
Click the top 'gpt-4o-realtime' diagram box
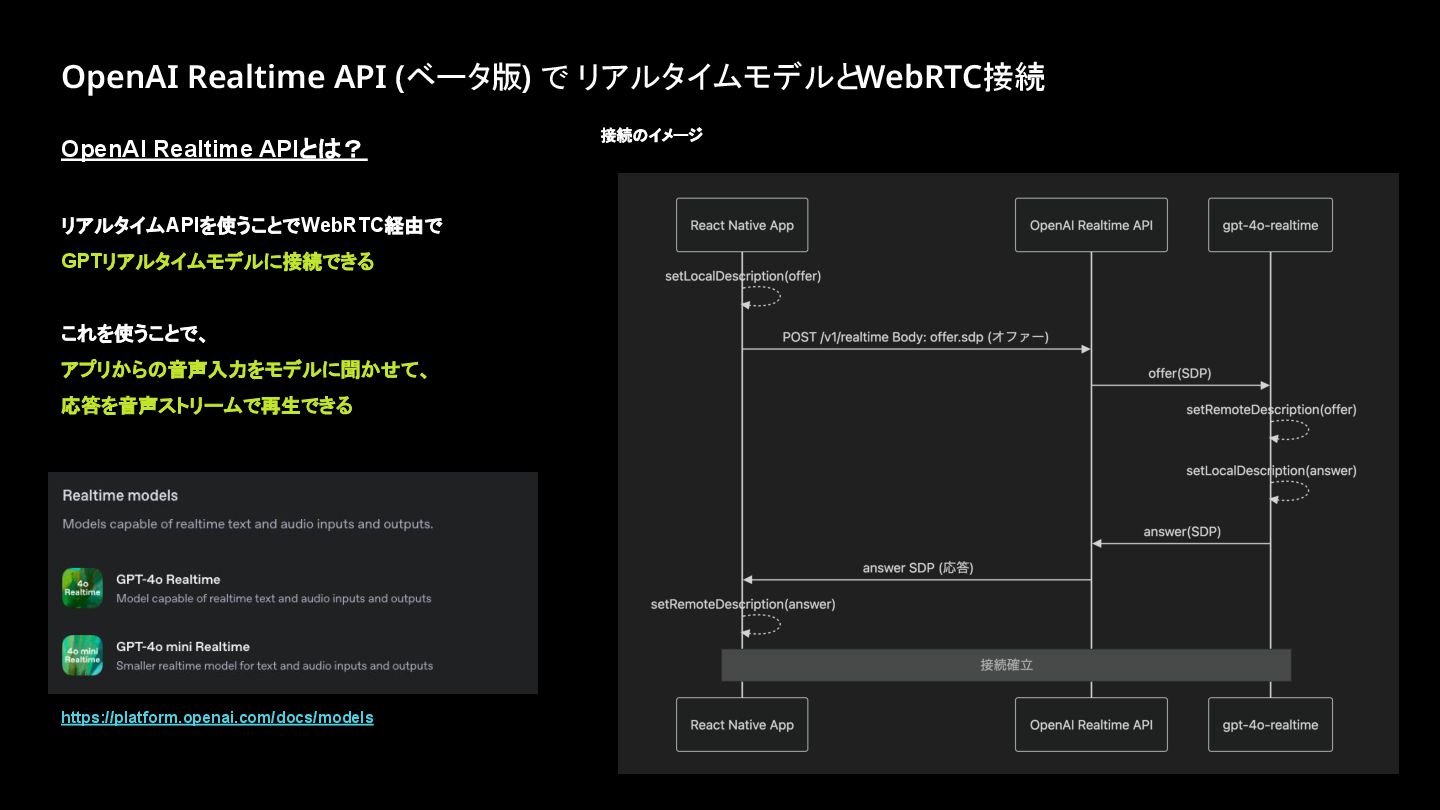pos(1270,225)
